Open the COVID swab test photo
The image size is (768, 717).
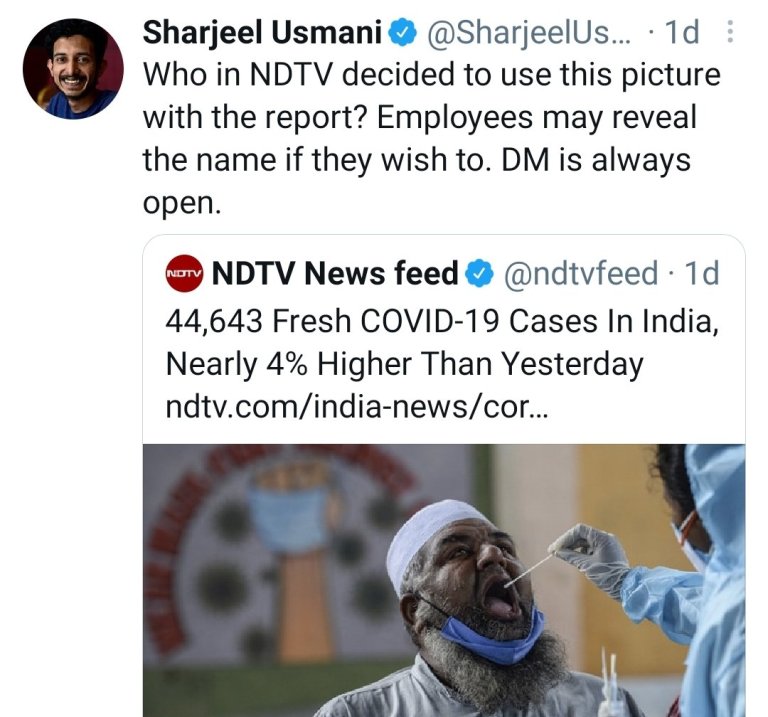pos(444,580)
